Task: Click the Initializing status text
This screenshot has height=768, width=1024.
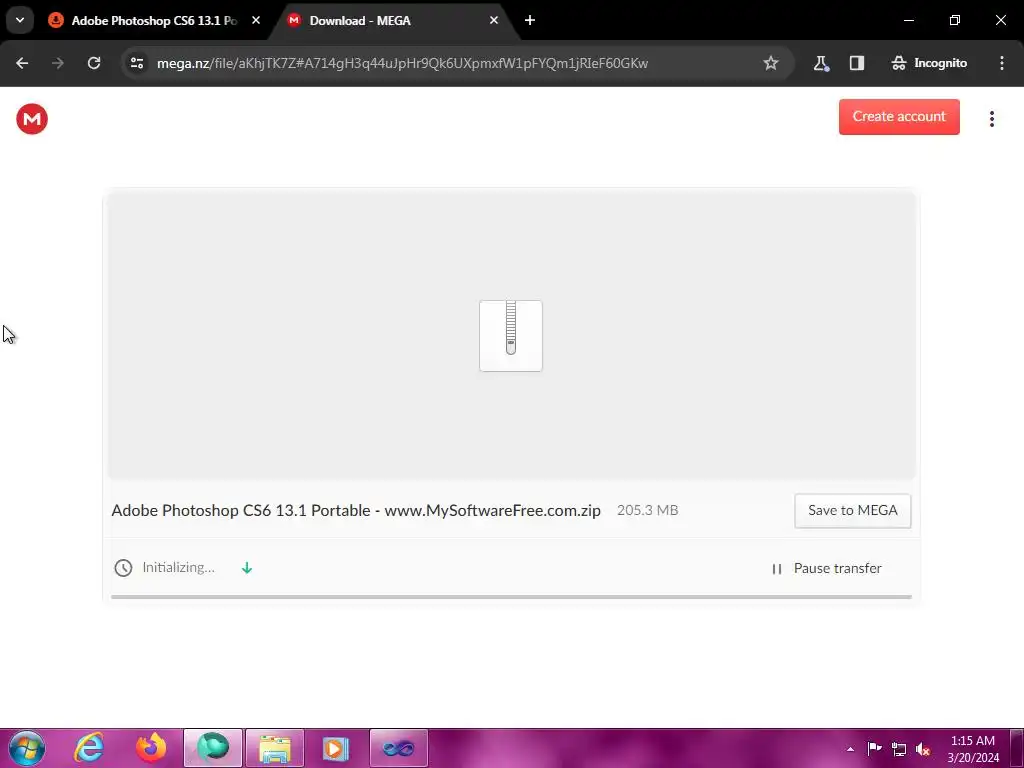Action: (x=178, y=568)
